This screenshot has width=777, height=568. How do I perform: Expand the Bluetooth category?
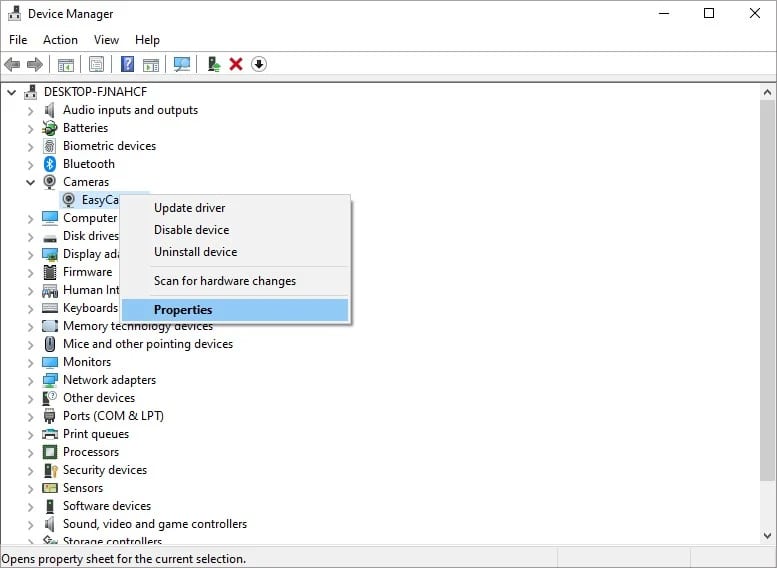(31, 164)
